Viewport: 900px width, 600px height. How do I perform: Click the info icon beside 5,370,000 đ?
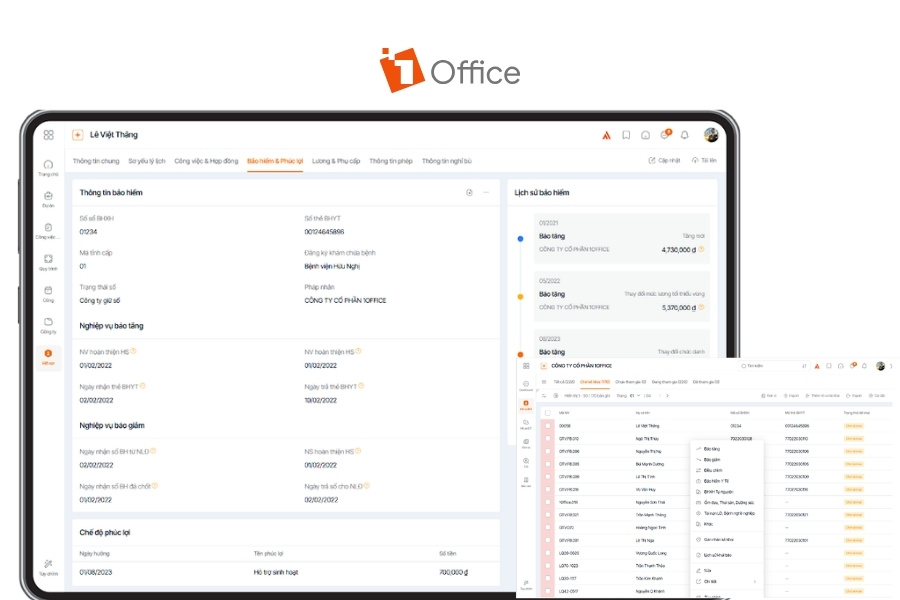click(x=701, y=307)
